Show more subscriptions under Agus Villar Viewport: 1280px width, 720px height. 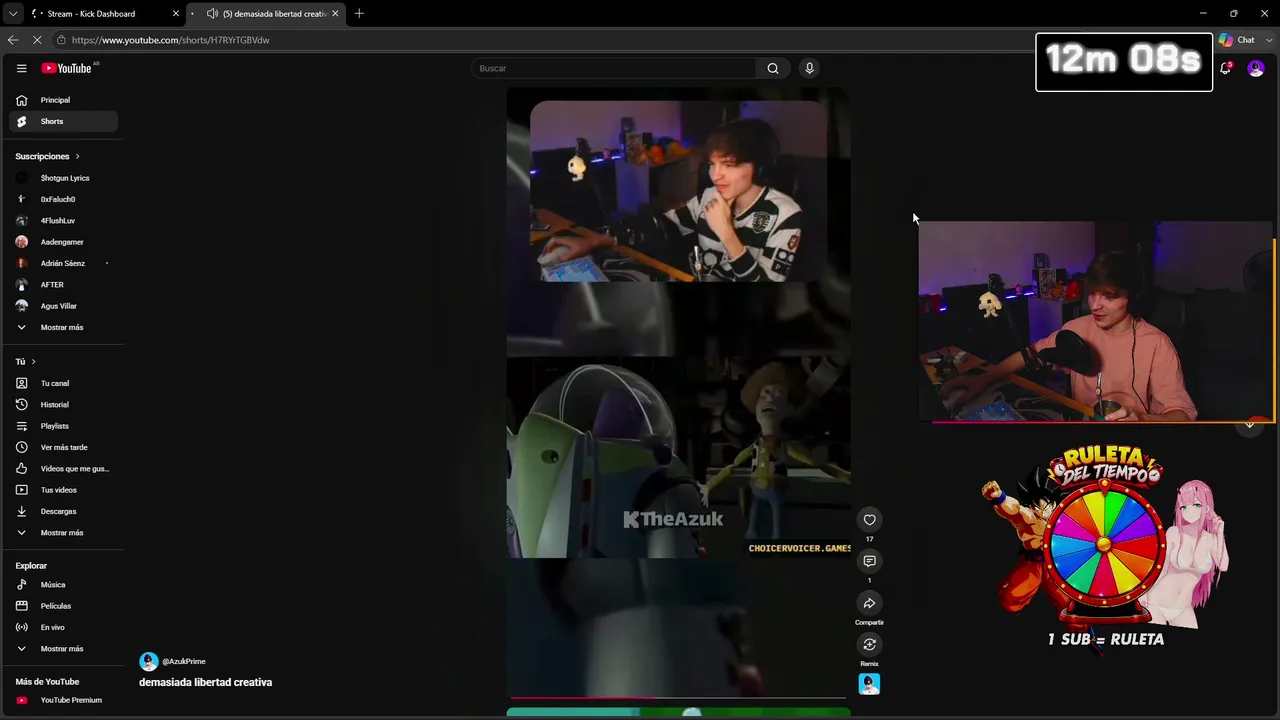pos(64,327)
